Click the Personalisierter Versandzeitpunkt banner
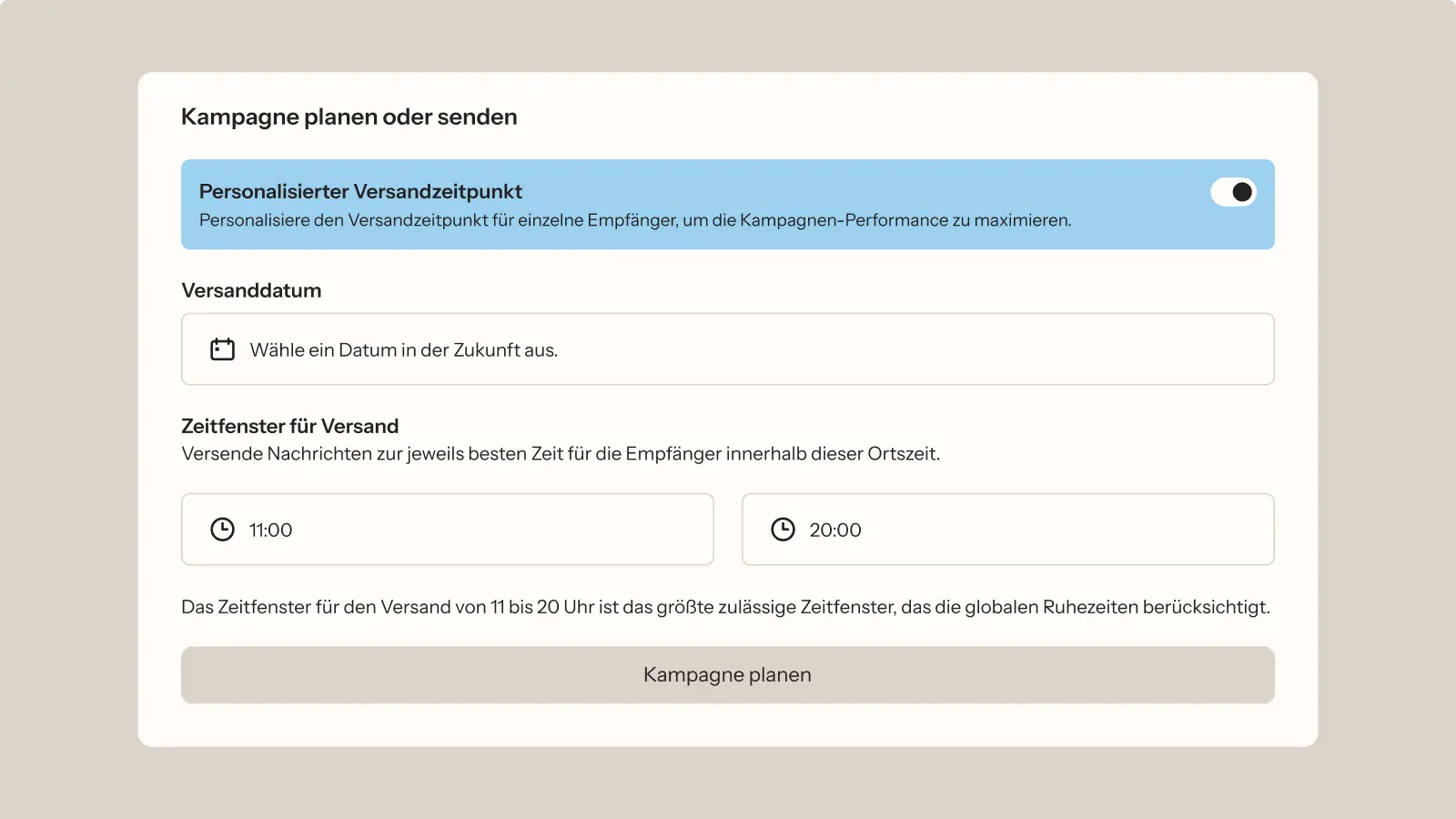Screen dimensions: 1456x819 728,204
